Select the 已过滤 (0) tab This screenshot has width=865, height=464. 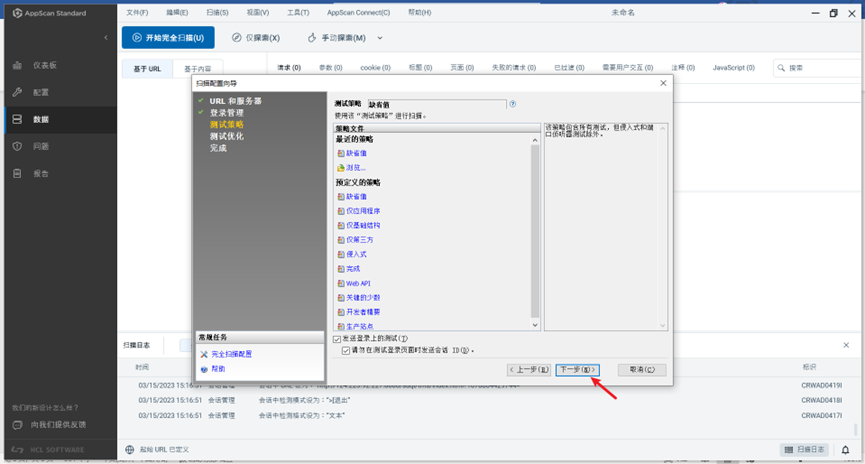pyautogui.click(x=569, y=67)
